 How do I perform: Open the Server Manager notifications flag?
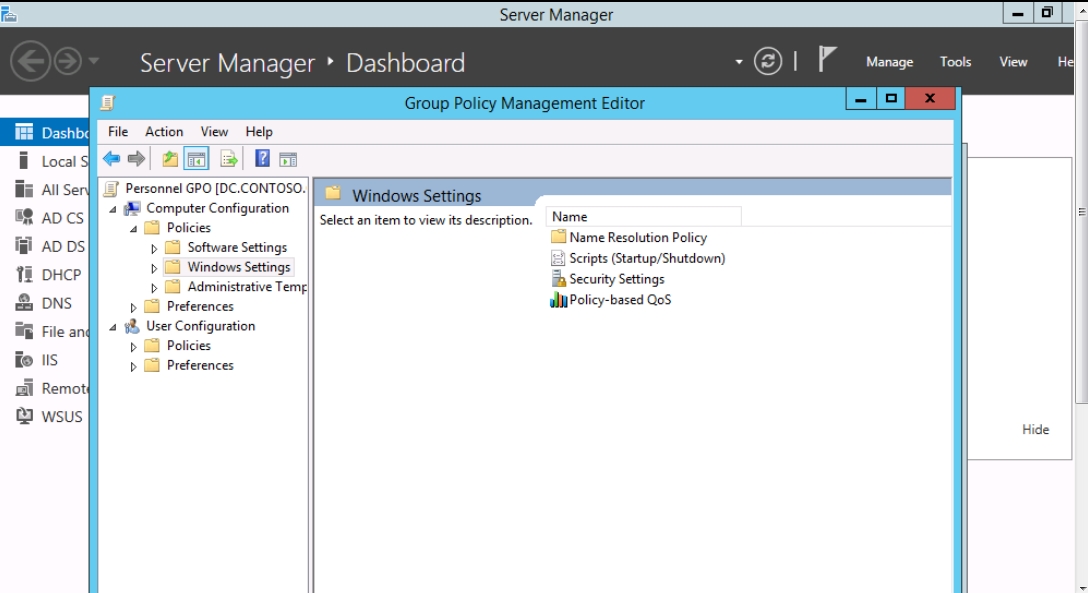826,60
